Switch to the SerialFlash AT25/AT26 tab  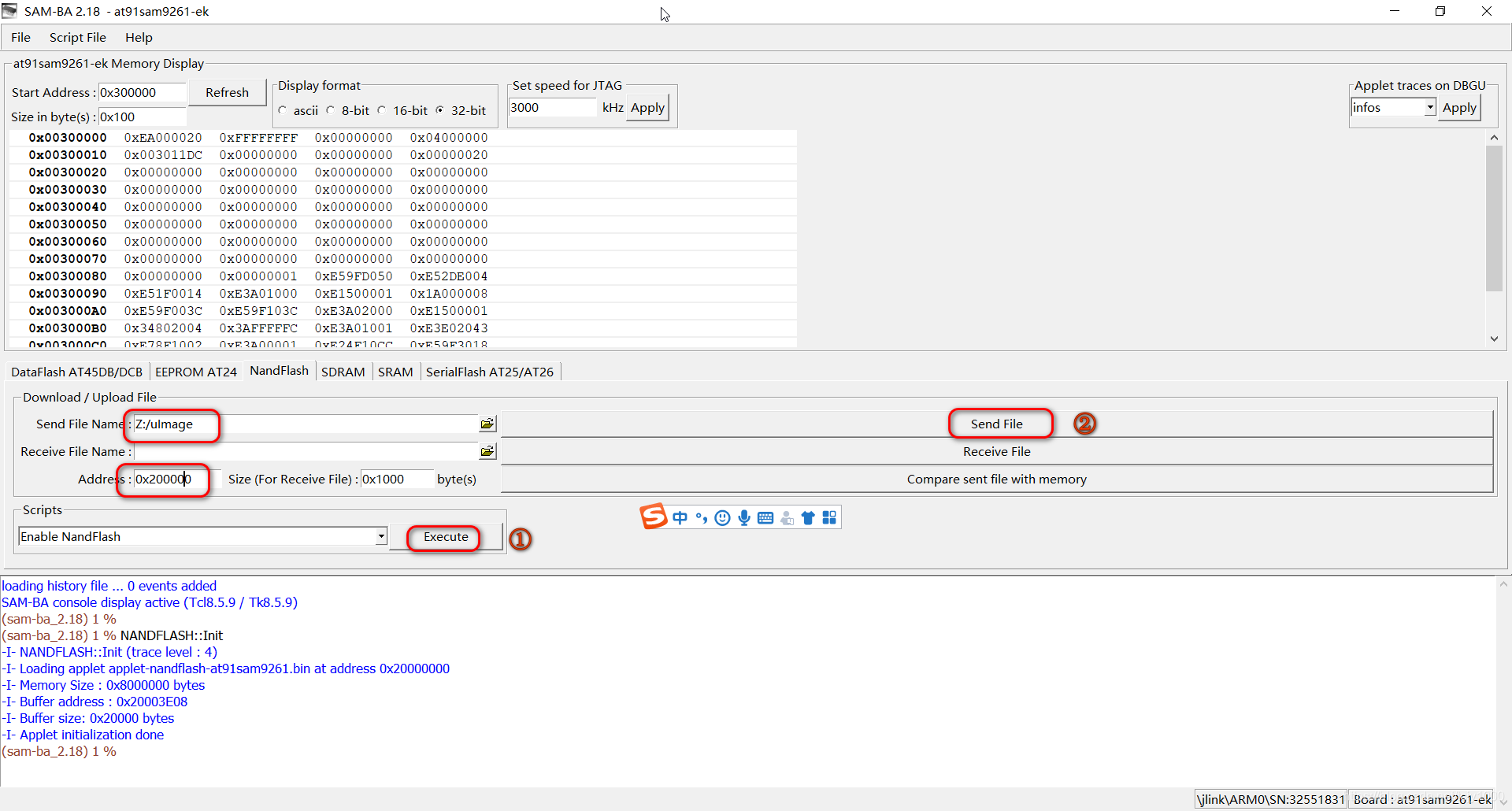490,372
